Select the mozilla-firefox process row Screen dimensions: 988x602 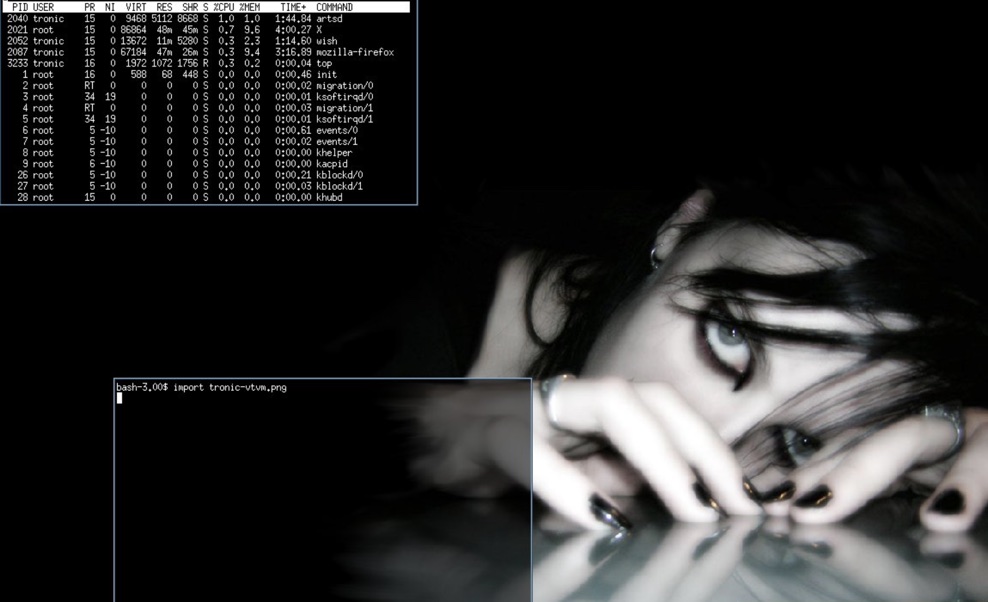coord(200,52)
